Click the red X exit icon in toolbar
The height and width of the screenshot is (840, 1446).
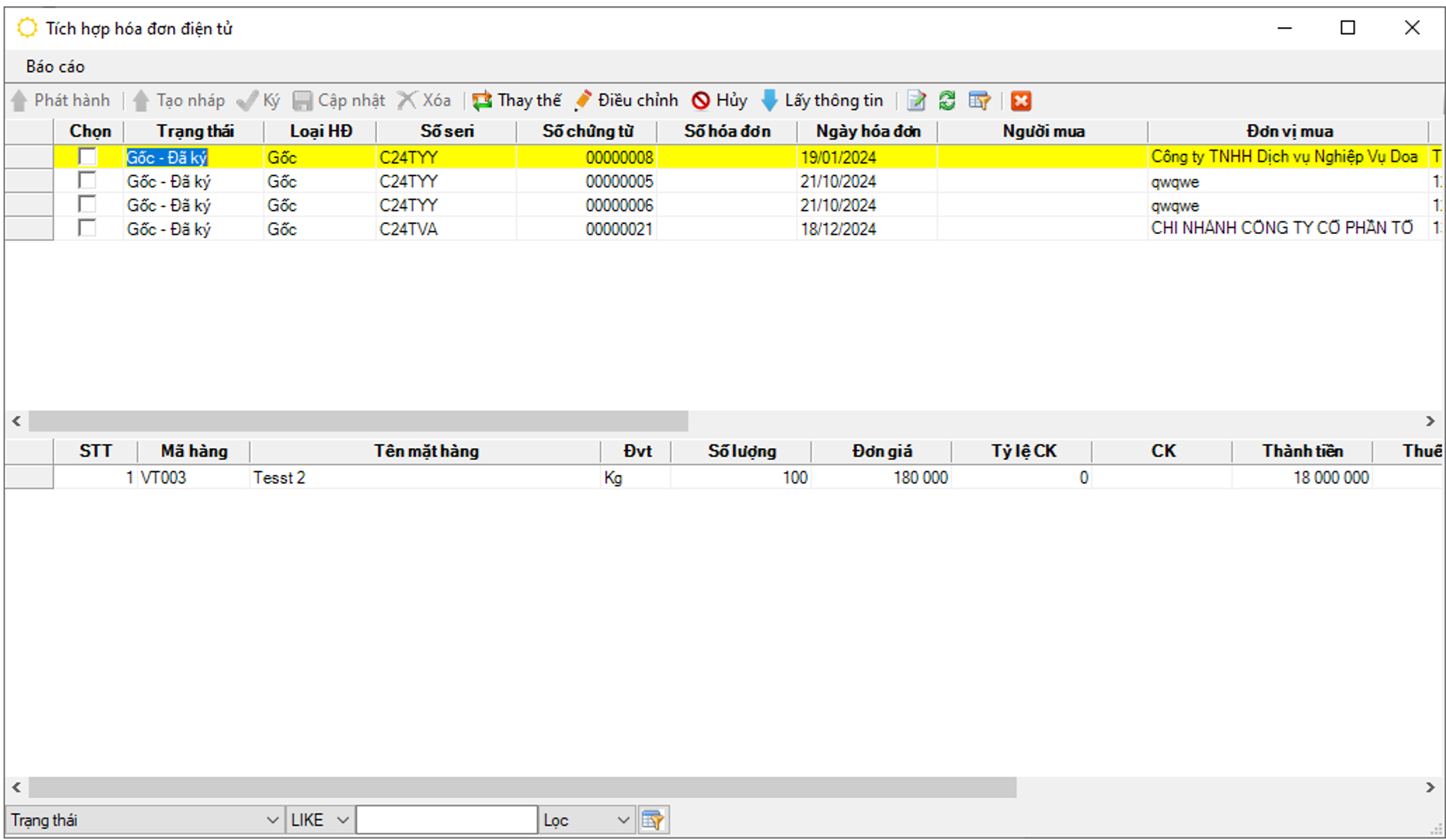(1021, 101)
